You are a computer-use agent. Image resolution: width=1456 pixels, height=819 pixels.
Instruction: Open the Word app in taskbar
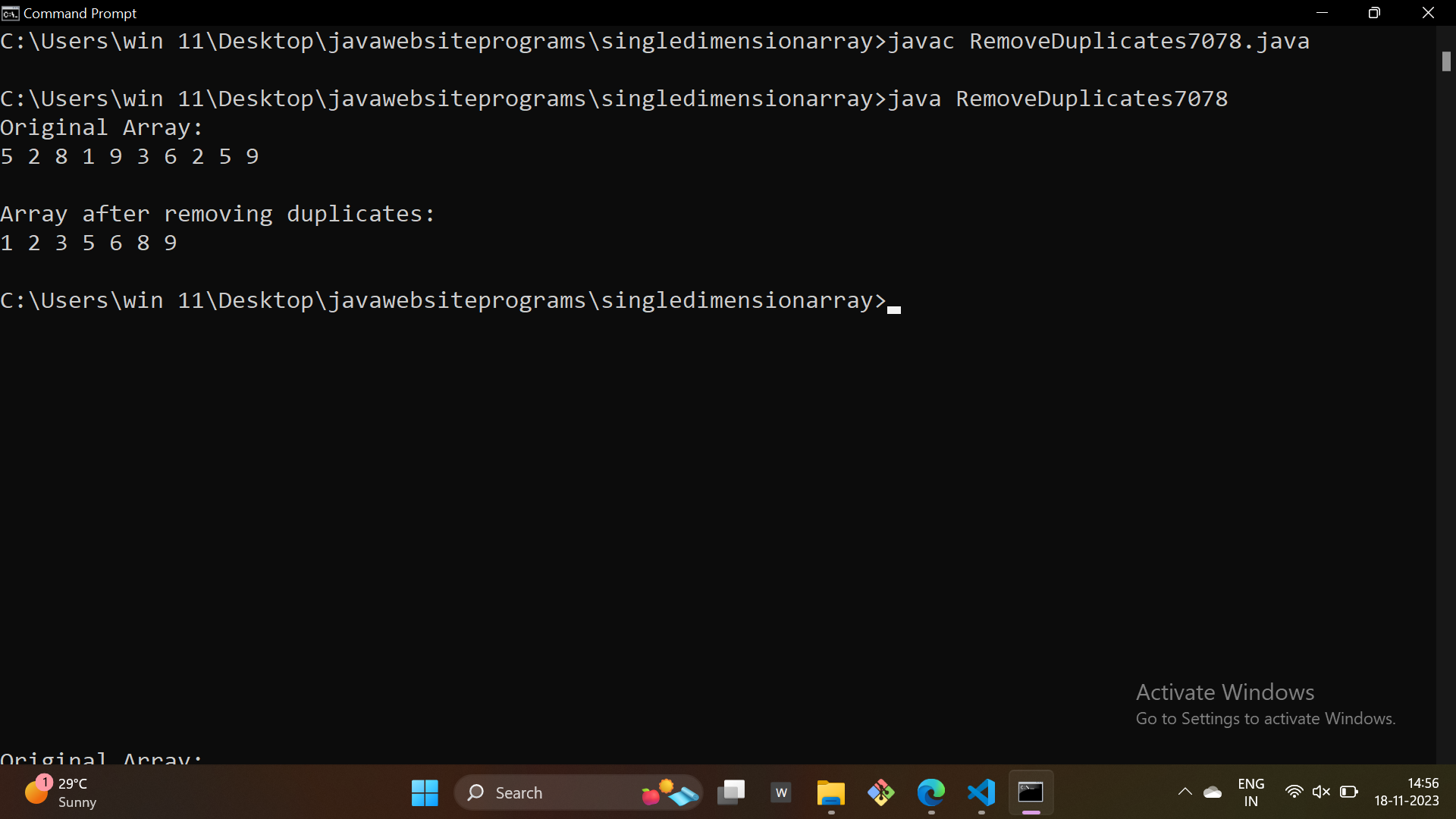(x=781, y=792)
